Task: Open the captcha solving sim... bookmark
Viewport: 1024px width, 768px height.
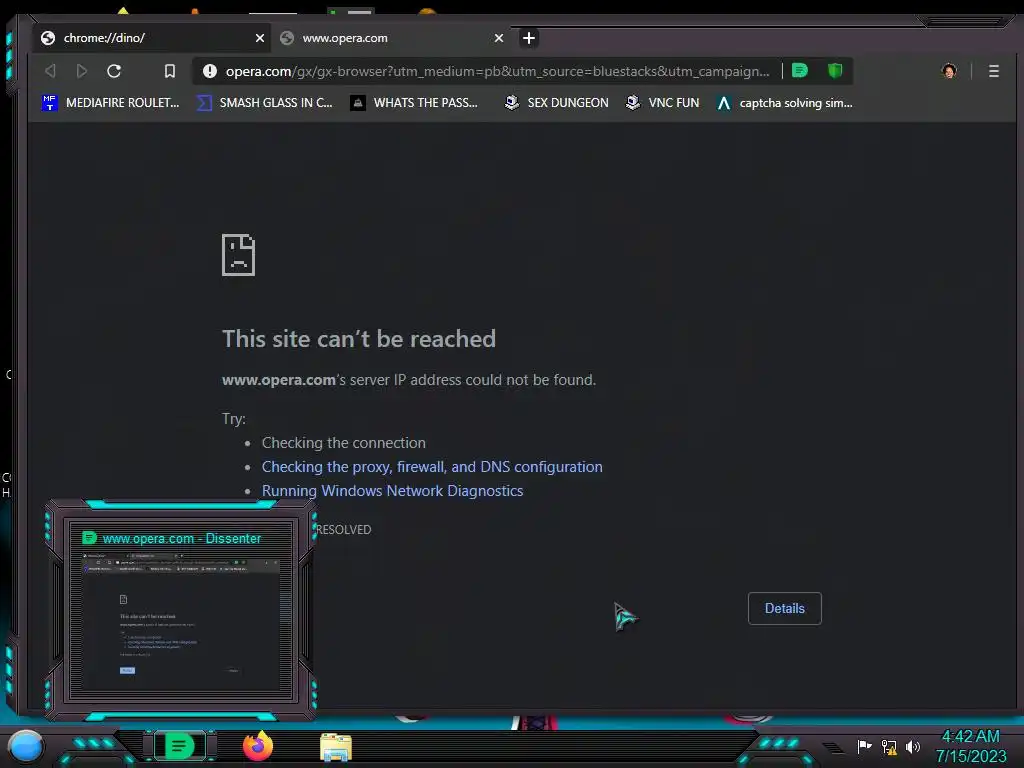Action: click(x=784, y=103)
